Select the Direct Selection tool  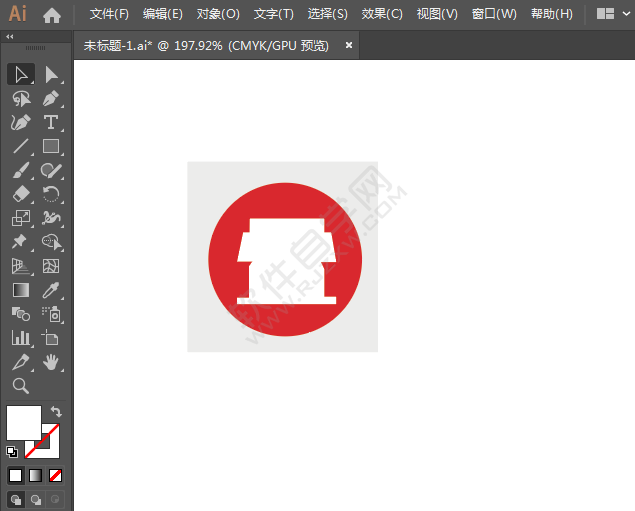51,75
